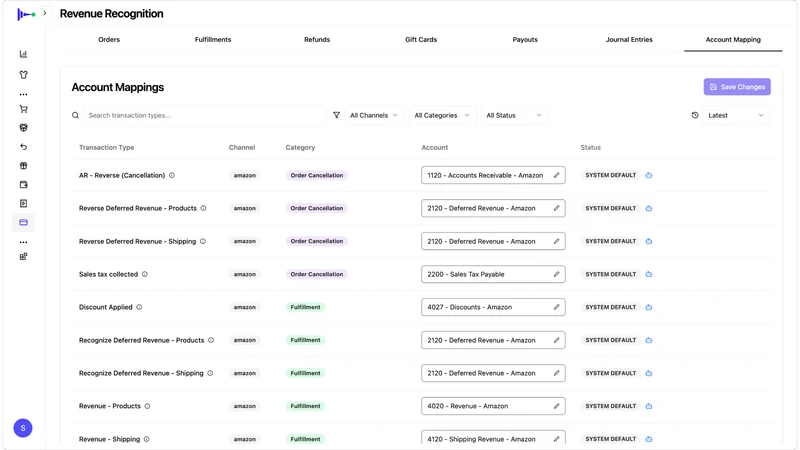Open the fulfillment box sidebar icon

point(23,128)
